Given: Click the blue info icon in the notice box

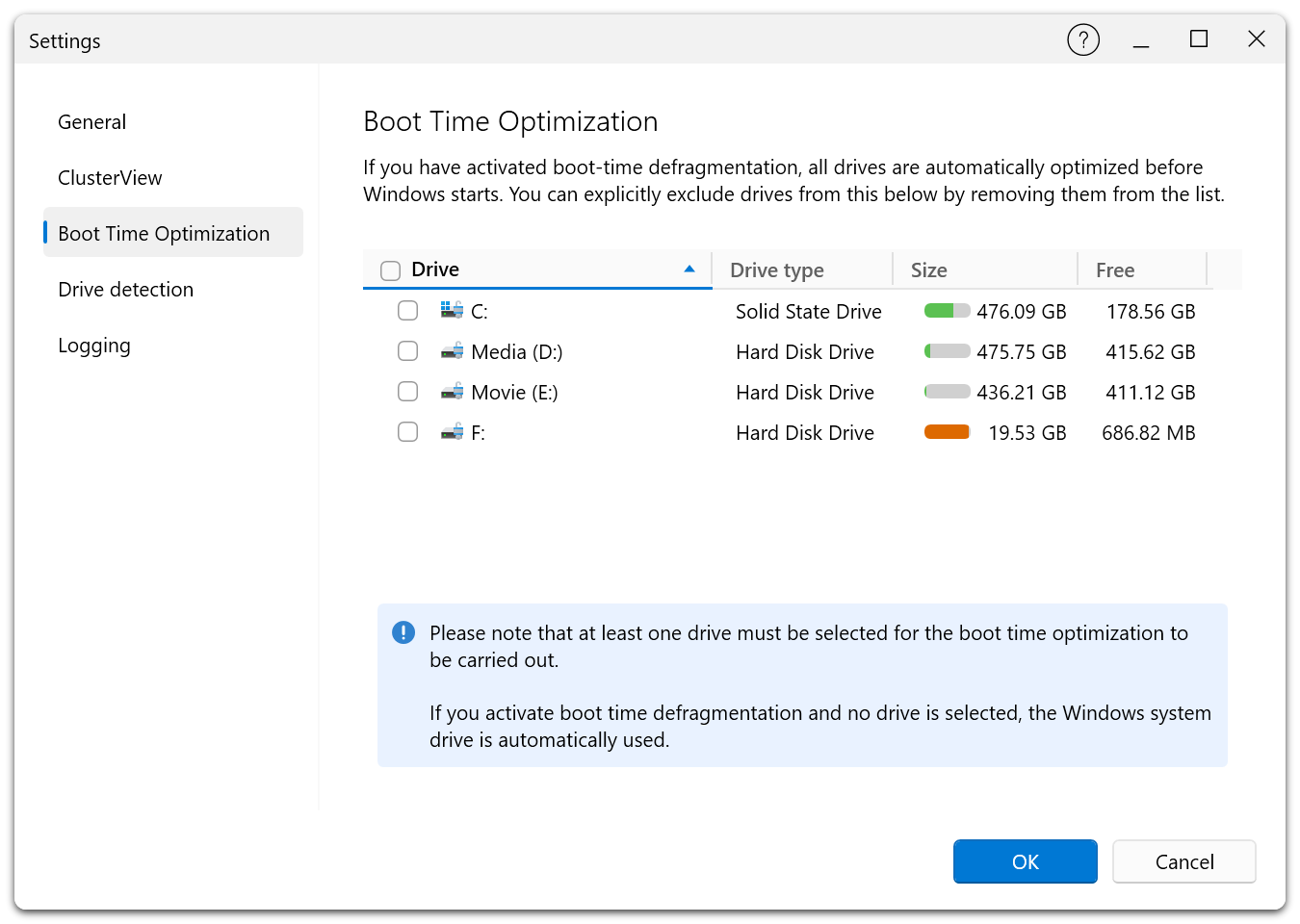Looking at the screenshot, I should coord(403,632).
